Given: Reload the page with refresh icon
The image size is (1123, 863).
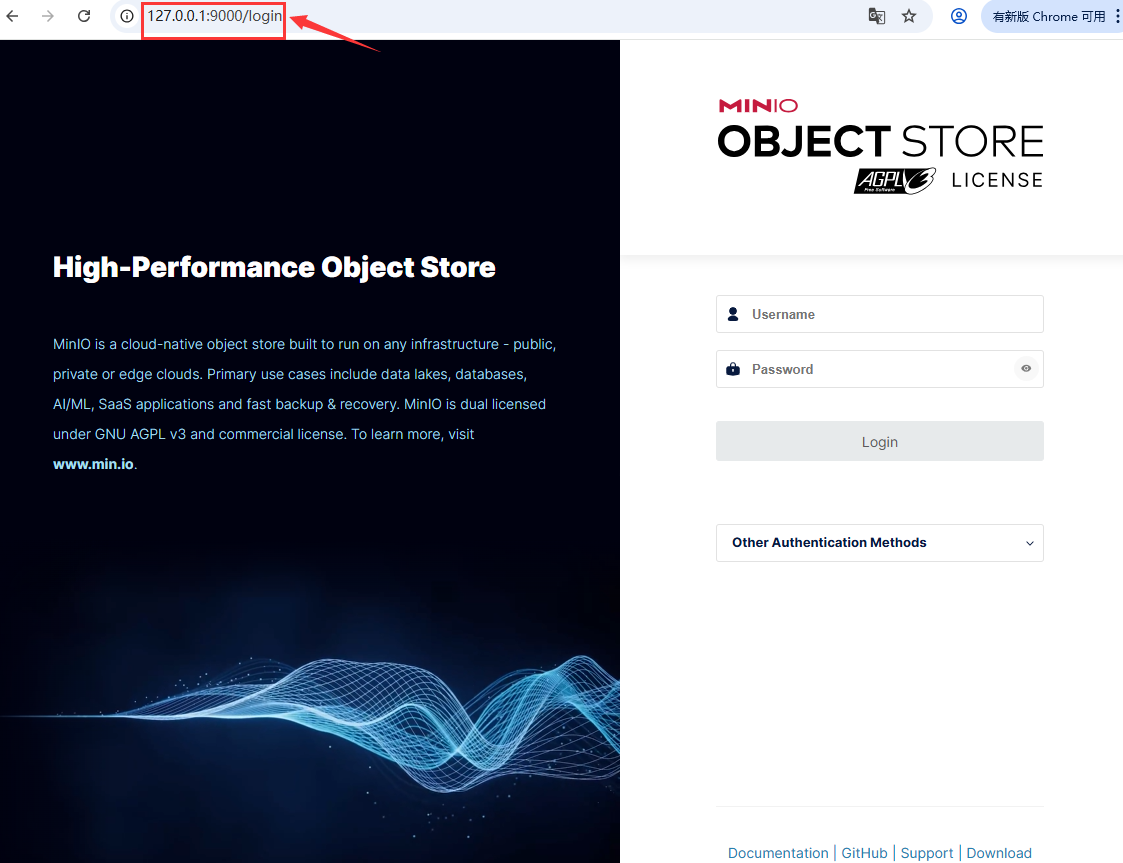Looking at the screenshot, I should [84, 16].
